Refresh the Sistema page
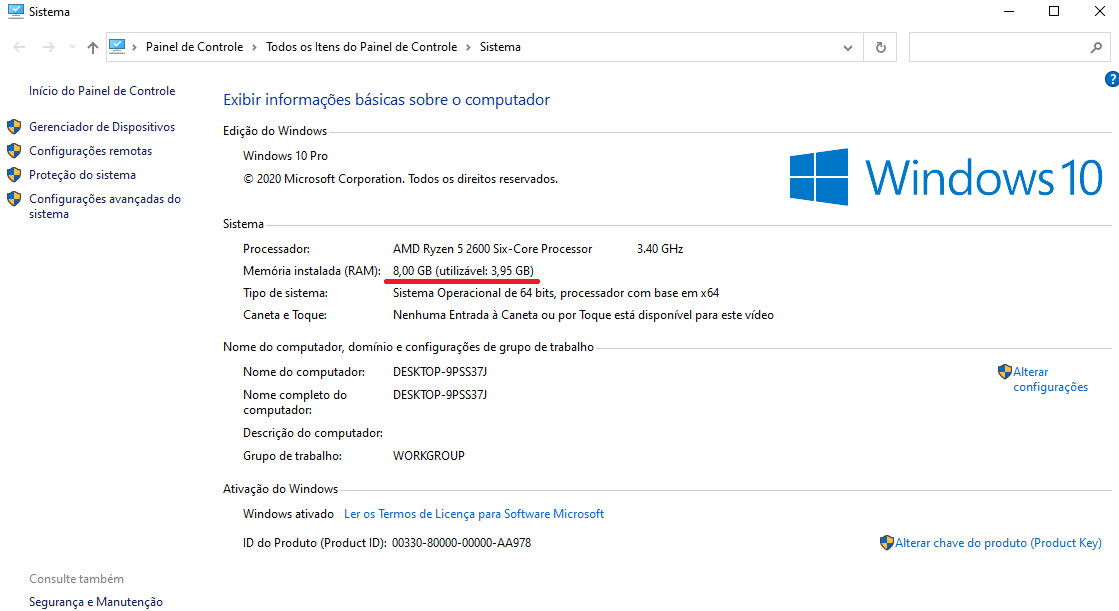The width and height of the screenshot is (1119, 611). coord(881,47)
